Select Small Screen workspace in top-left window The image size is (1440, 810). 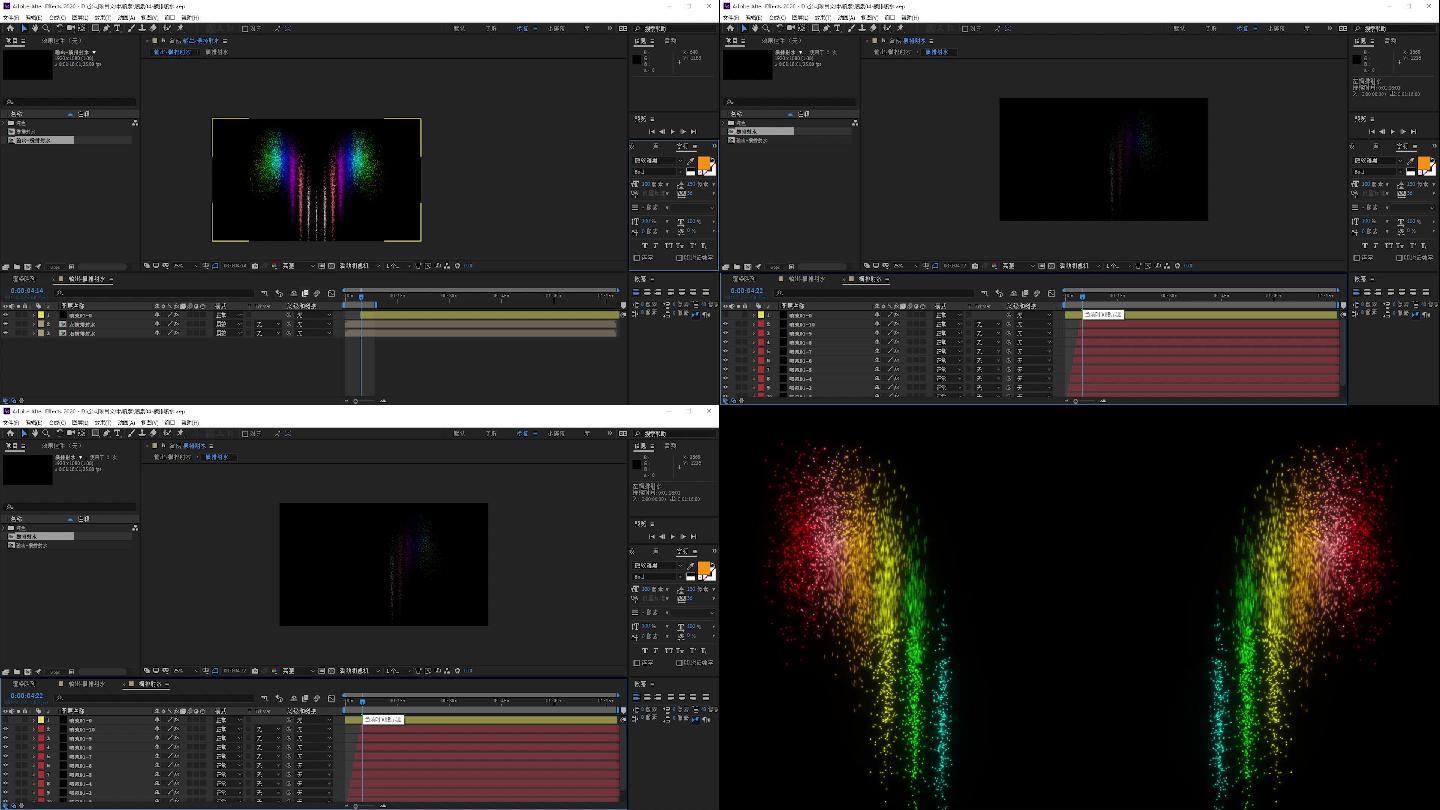[556, 28]
